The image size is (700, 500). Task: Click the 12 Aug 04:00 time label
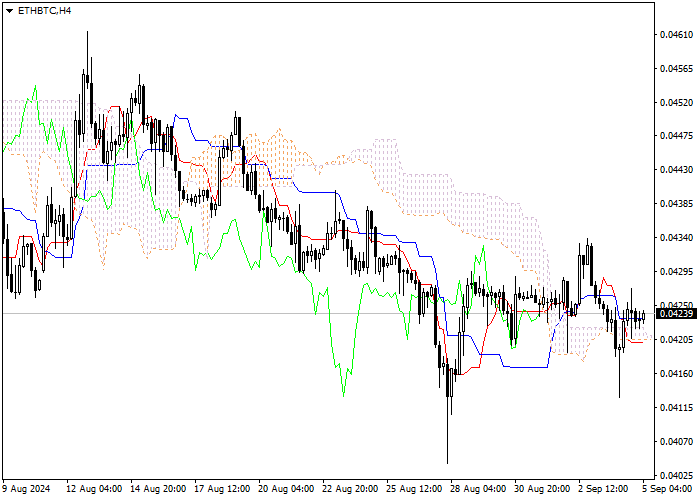click(x=94, y=489)
